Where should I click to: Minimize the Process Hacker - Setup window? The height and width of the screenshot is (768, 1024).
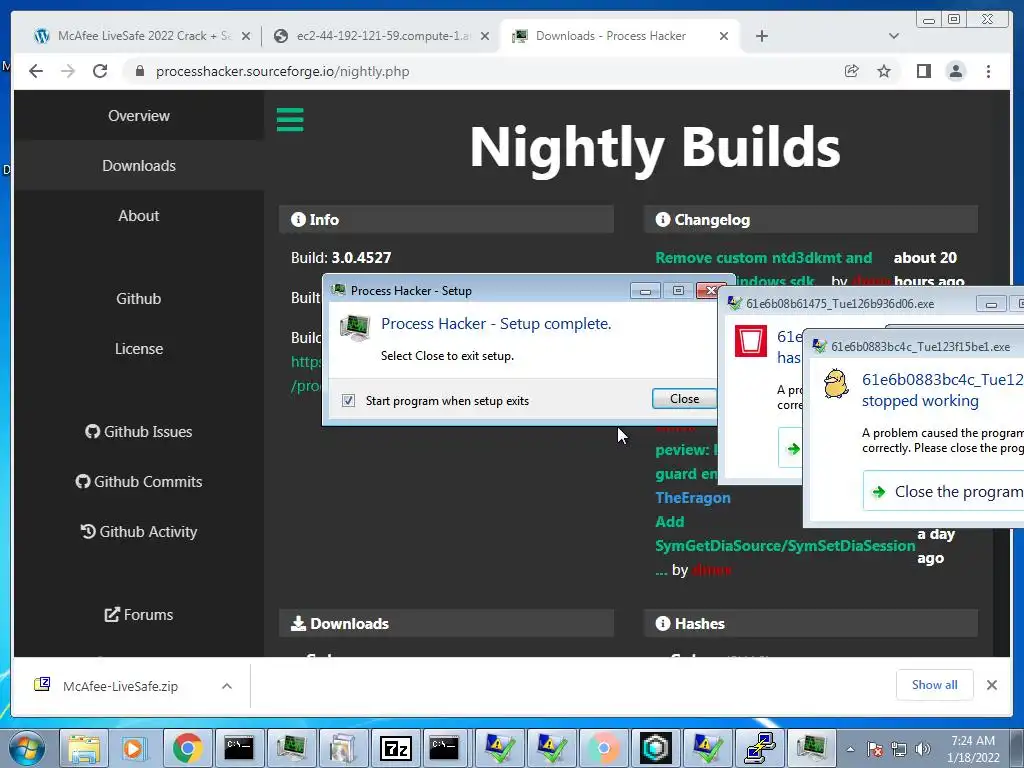(x=645, y=291)
